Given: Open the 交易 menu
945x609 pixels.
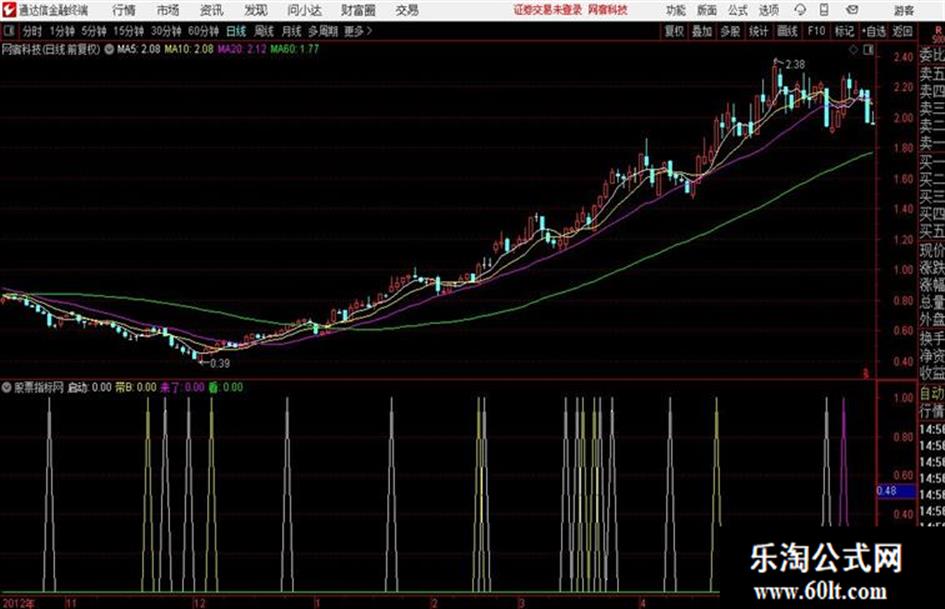Looking at the screenshot, I should coord(407,10).
